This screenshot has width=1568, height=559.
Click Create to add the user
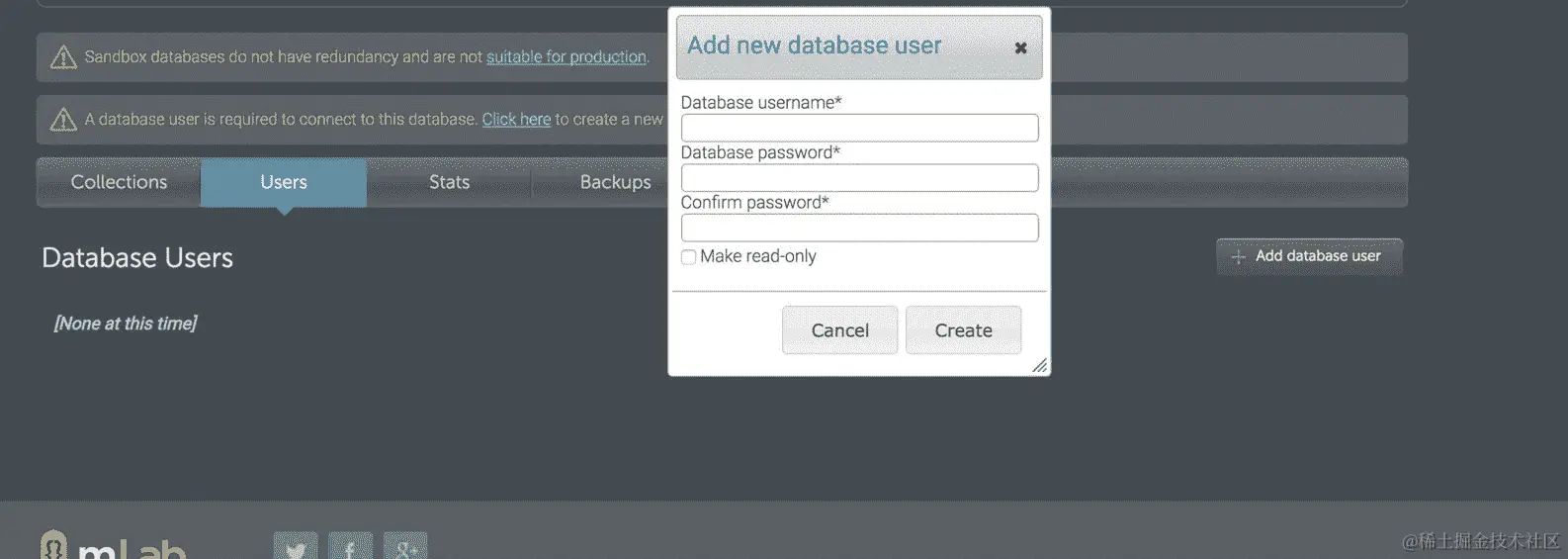963,330
